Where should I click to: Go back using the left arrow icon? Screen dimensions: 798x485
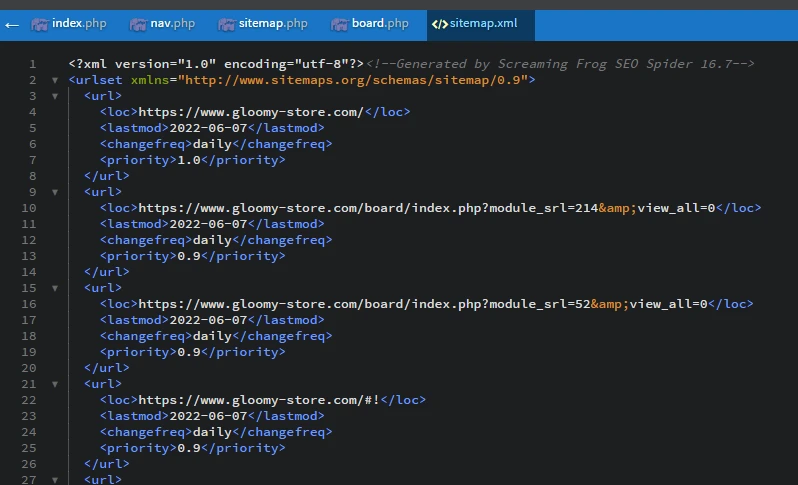coord(12,24)
